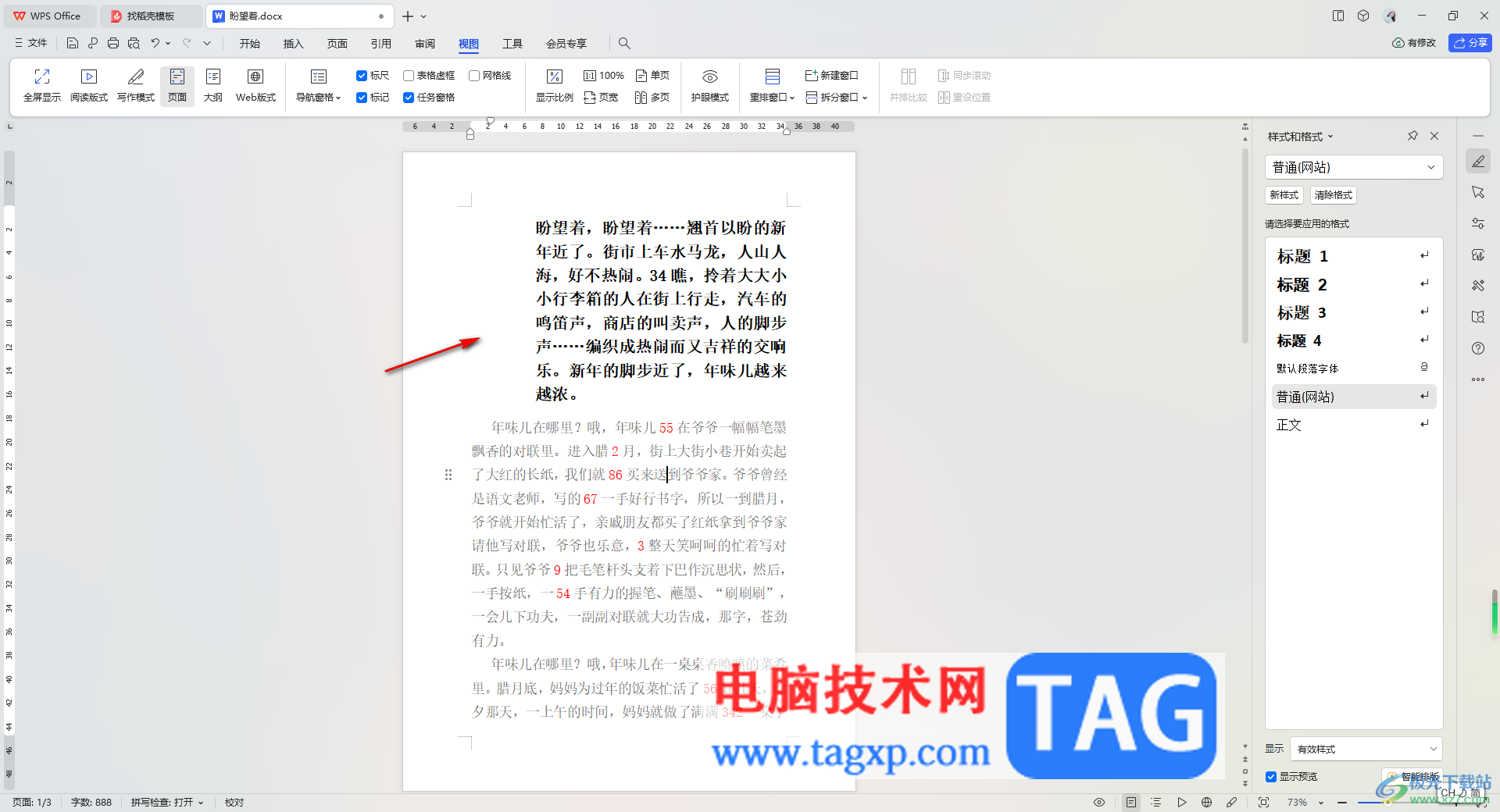Open the undo history dropdown arrow
The image size is (1500, 812).
coord(168,44)
